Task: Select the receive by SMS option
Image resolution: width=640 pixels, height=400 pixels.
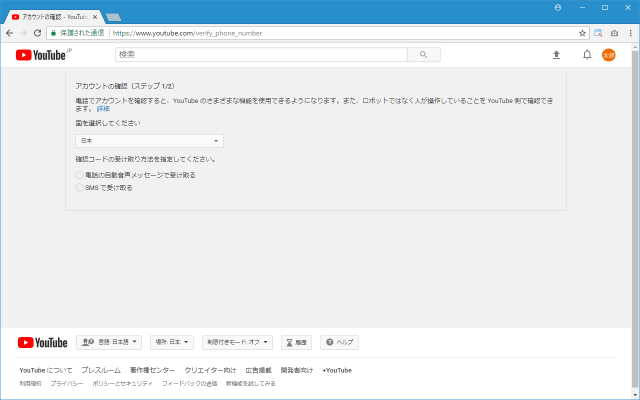Action: pyautogui.click(x=80, y=187)
